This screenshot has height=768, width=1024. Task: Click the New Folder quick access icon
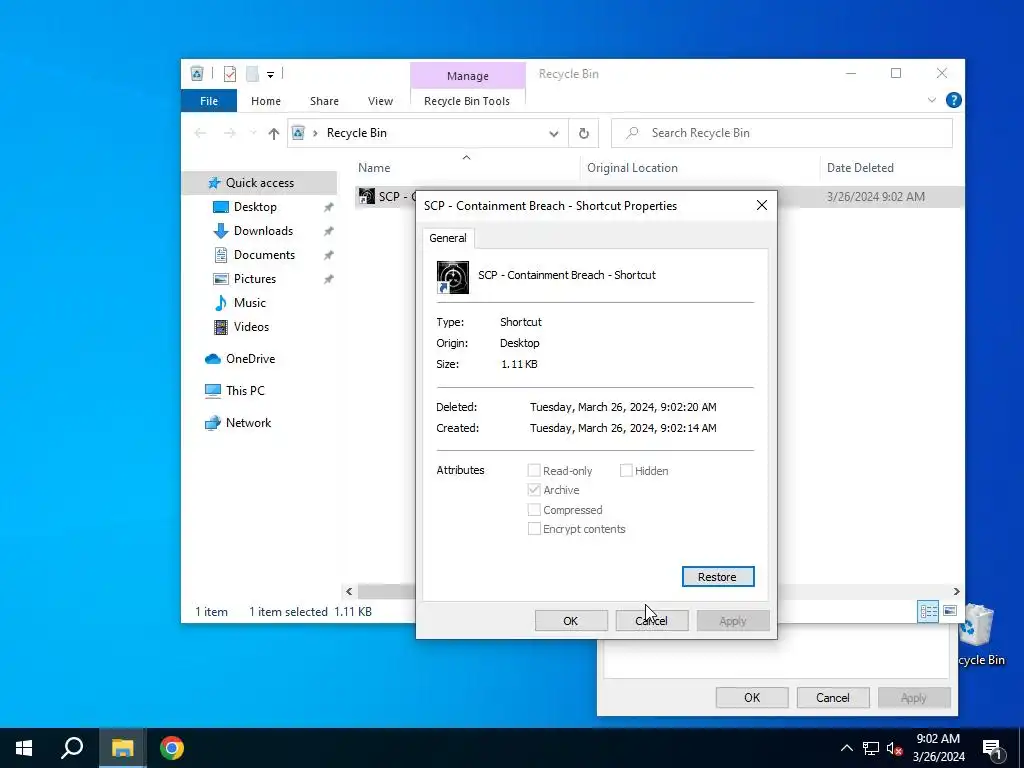252,74
